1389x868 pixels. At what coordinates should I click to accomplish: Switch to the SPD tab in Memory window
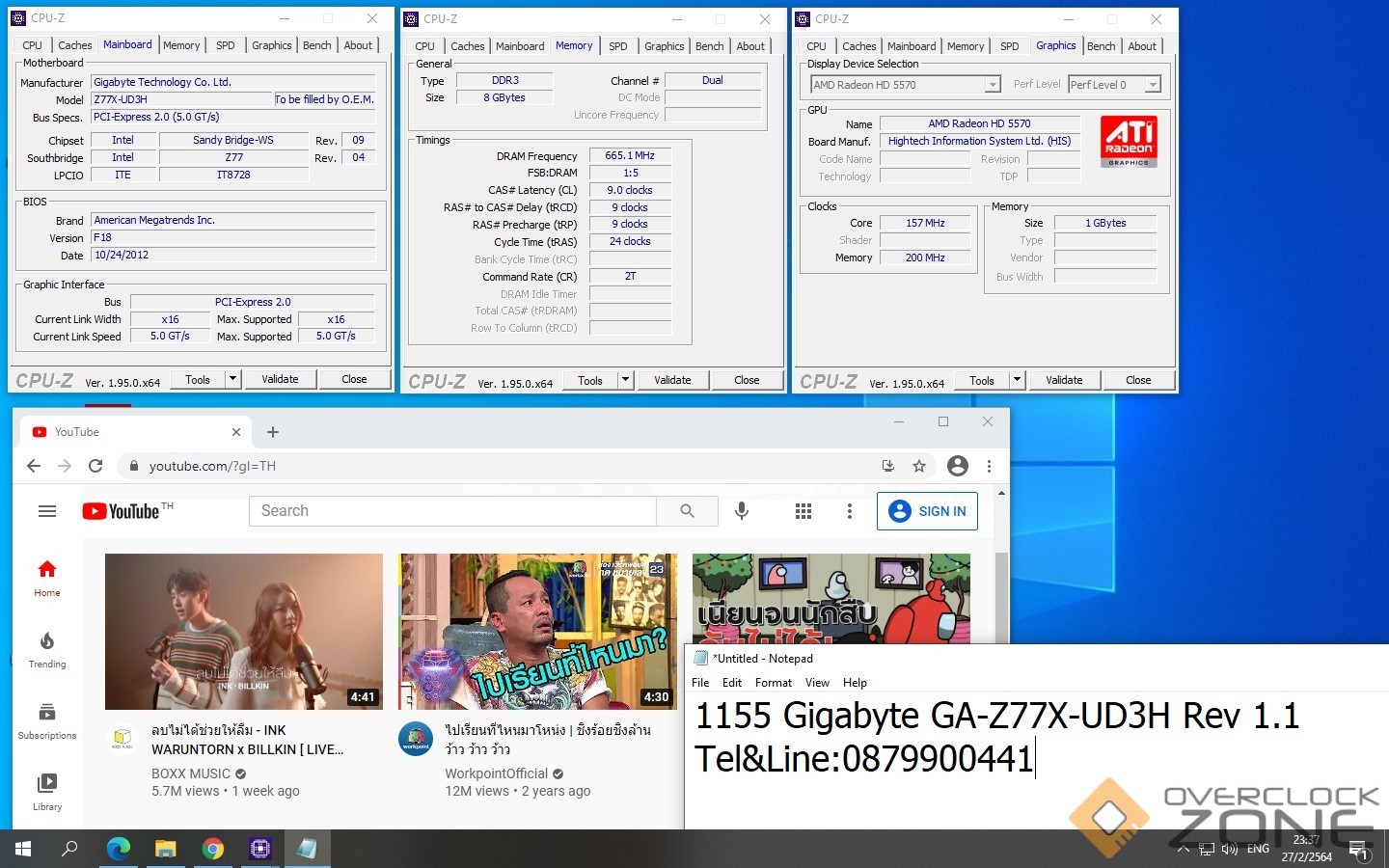(618, 46)
